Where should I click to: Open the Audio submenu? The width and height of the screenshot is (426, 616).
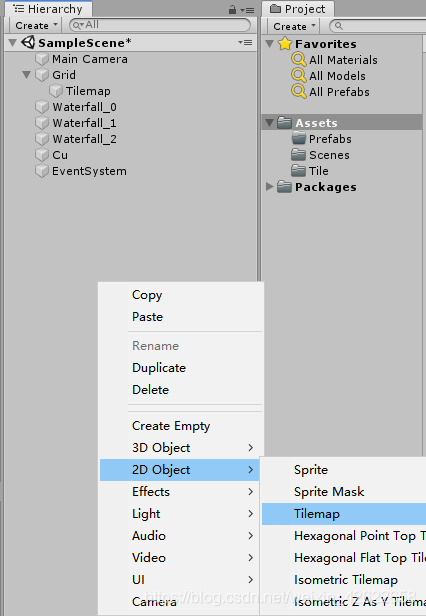[180, 536]
